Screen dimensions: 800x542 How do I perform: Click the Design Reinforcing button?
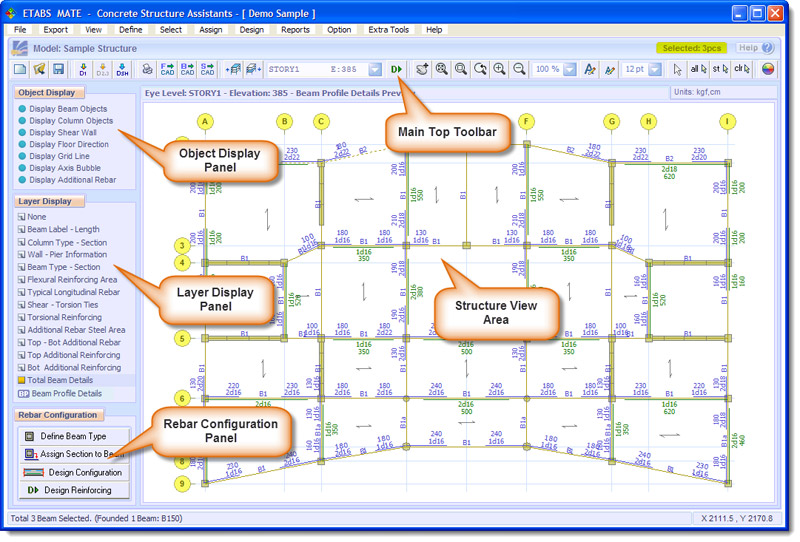(x=73, y=490)
